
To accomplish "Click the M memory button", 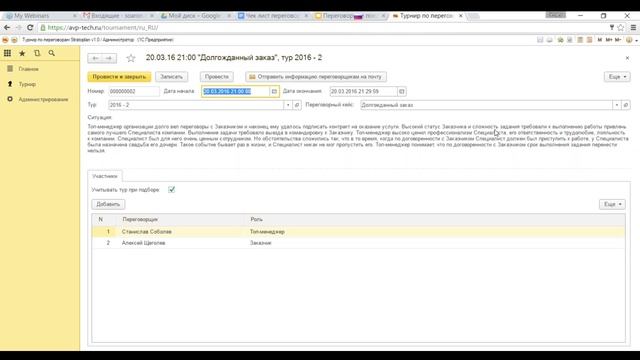I will coord(600,40).
